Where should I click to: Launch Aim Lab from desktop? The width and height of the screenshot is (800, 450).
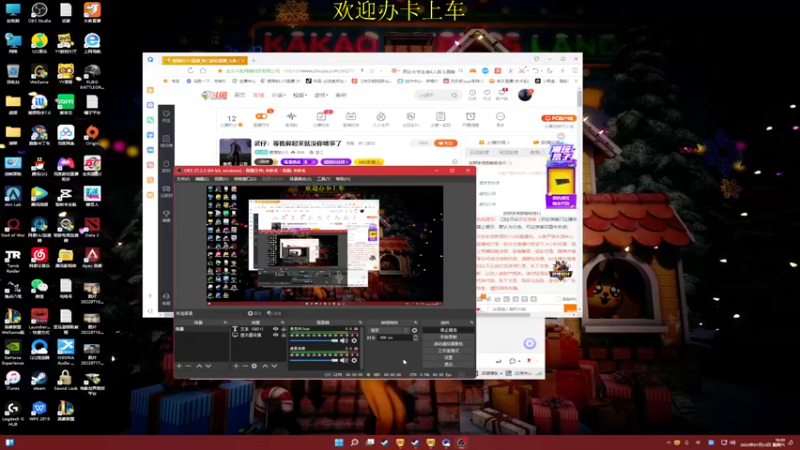point(13,196)
